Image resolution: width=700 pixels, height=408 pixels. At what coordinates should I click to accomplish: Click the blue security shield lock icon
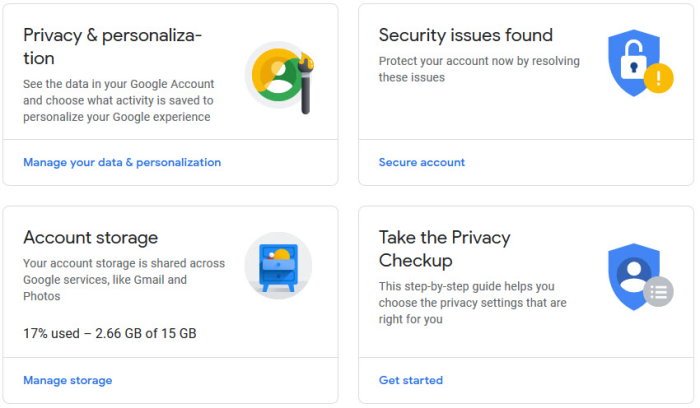coord(632,62)
